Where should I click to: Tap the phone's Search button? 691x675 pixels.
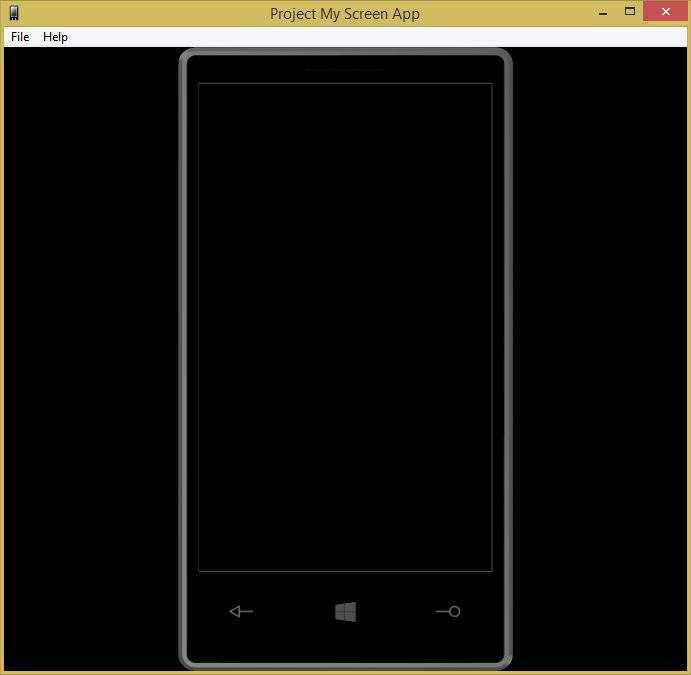[448, 611]
